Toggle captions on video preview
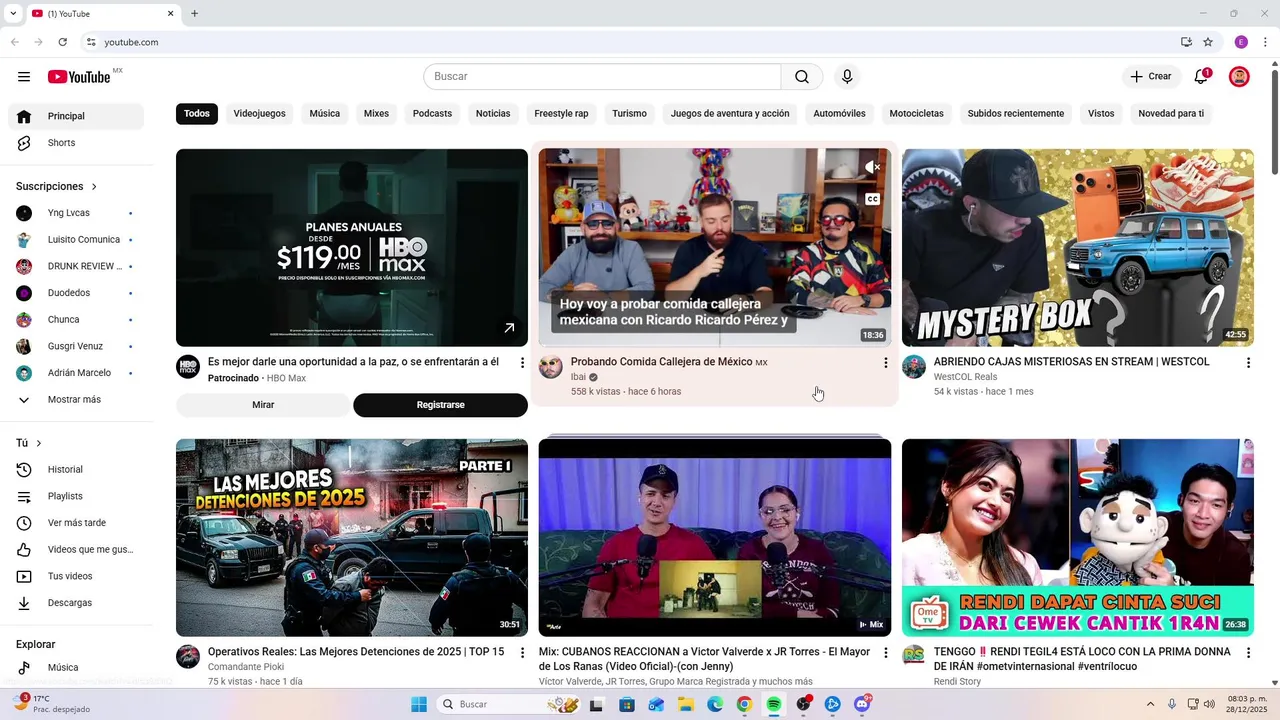This screenshot has height=720, width=1280. [x=872, y=199]
